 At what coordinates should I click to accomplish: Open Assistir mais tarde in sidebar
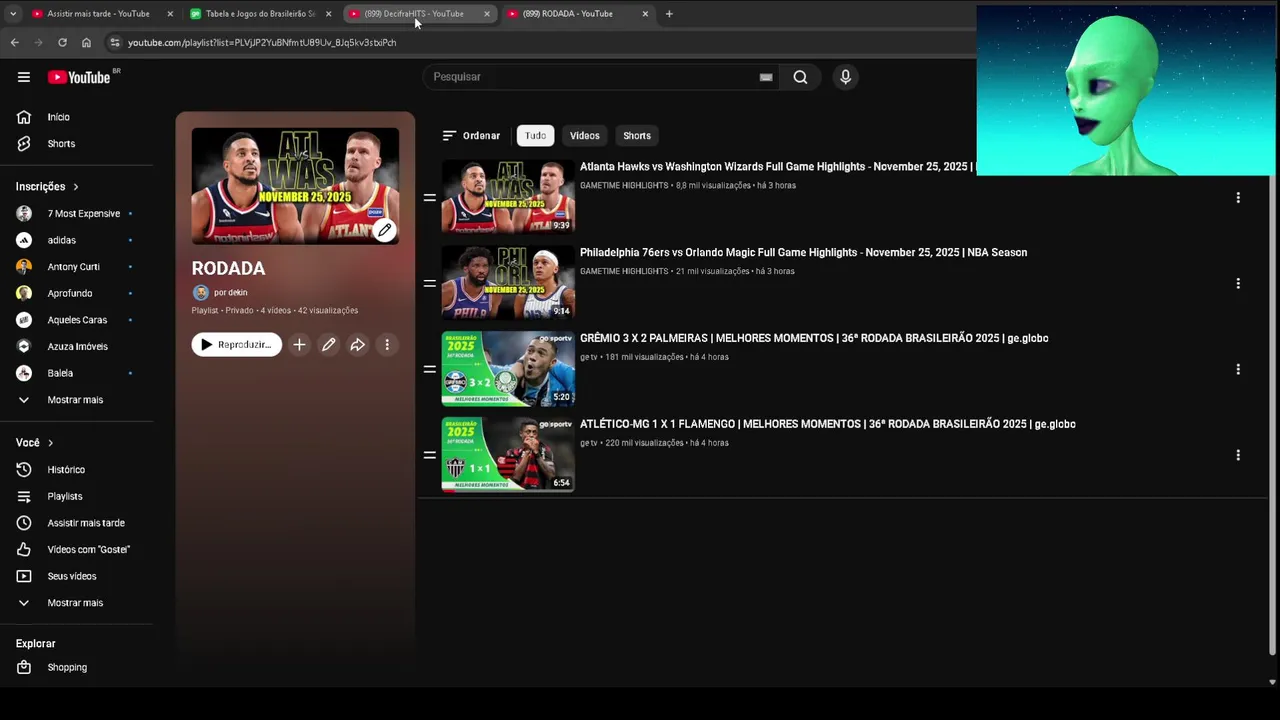86,523
